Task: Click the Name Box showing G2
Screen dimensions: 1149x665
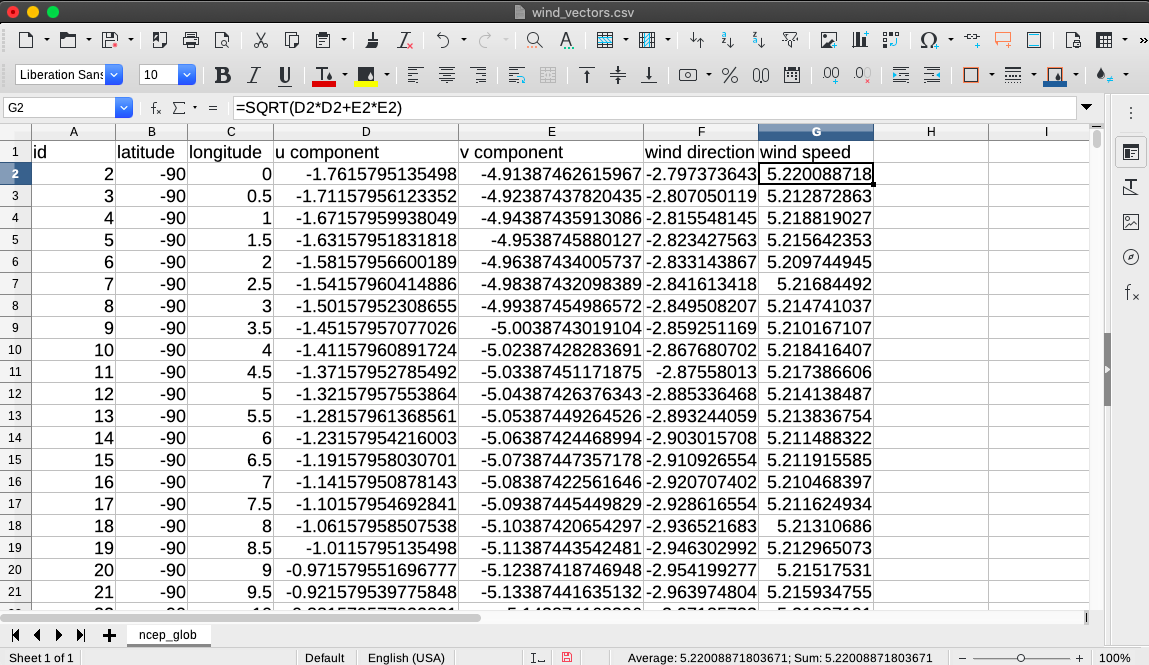Action: pyautogui.click(x=60, y=108)
